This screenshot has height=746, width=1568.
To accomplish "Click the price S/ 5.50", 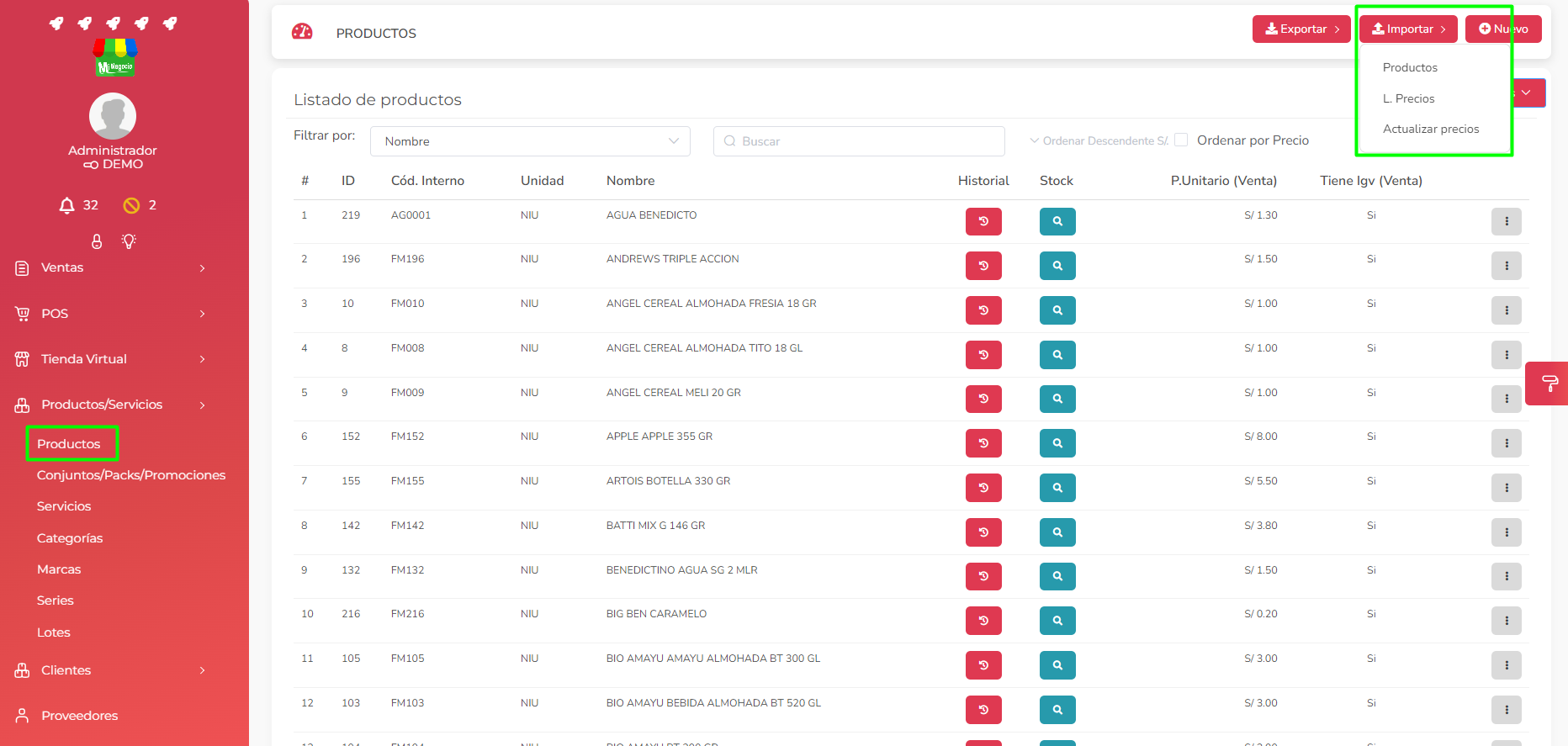I will coord(1261,481).
